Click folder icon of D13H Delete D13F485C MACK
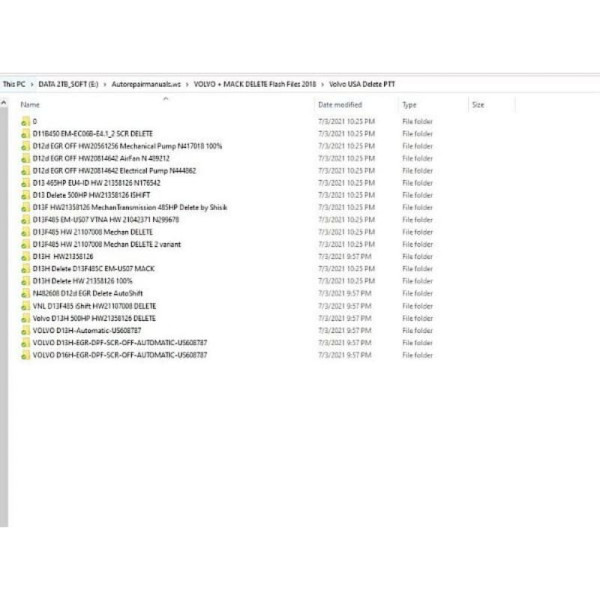This screenshot has height=600, width=600. 25,268
